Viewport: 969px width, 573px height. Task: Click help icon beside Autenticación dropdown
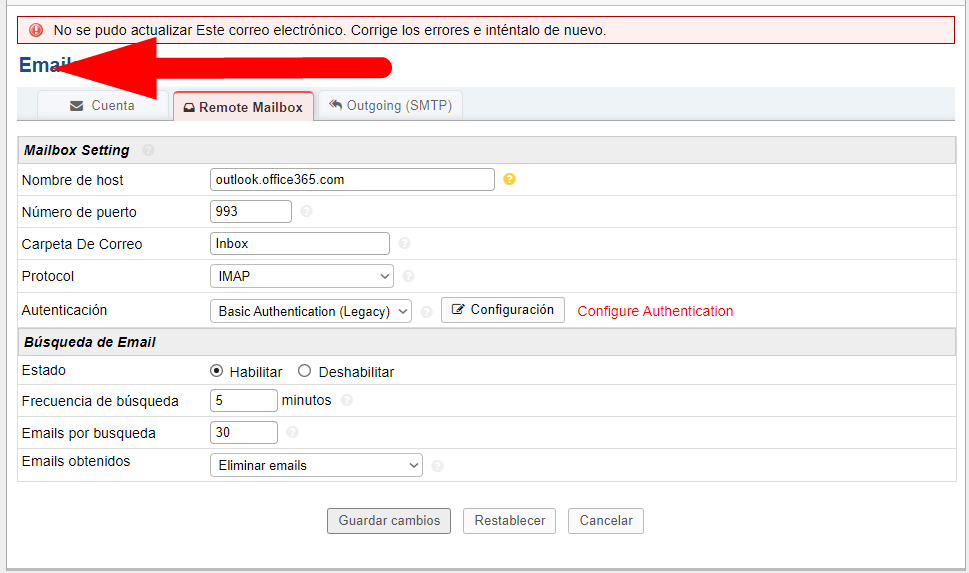[x=426, y=312]
